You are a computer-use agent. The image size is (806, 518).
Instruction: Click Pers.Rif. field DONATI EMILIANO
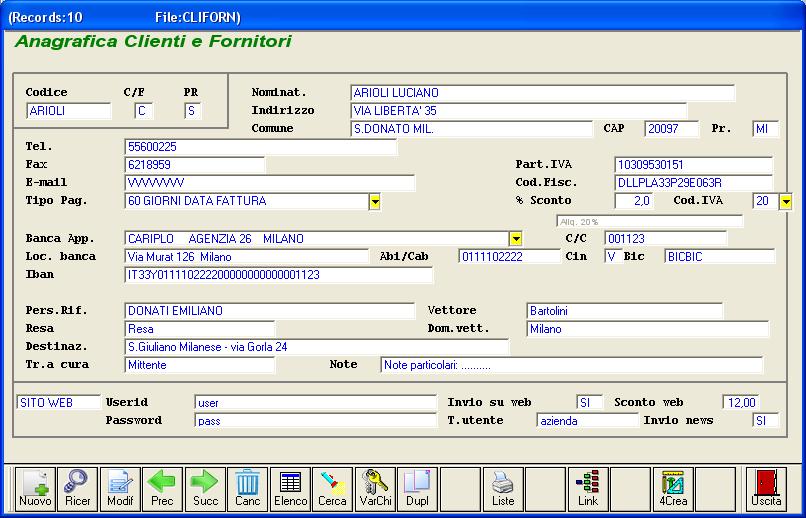(269, 311)
